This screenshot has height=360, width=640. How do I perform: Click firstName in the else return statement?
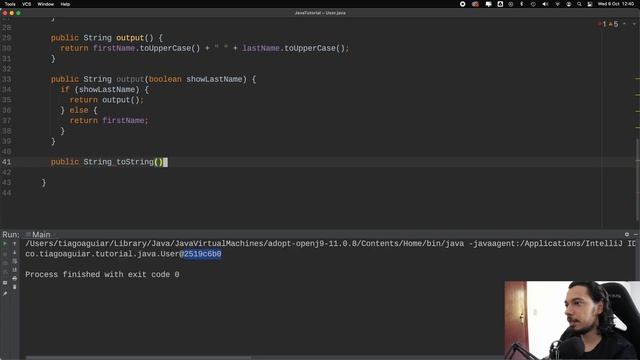point(123,120)
